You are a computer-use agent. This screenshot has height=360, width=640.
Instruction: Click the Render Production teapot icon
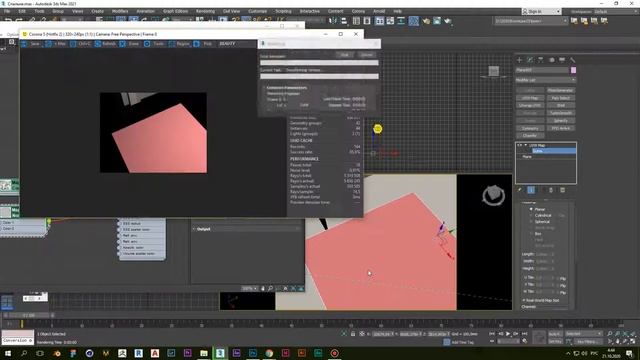(x=448, y=21)
